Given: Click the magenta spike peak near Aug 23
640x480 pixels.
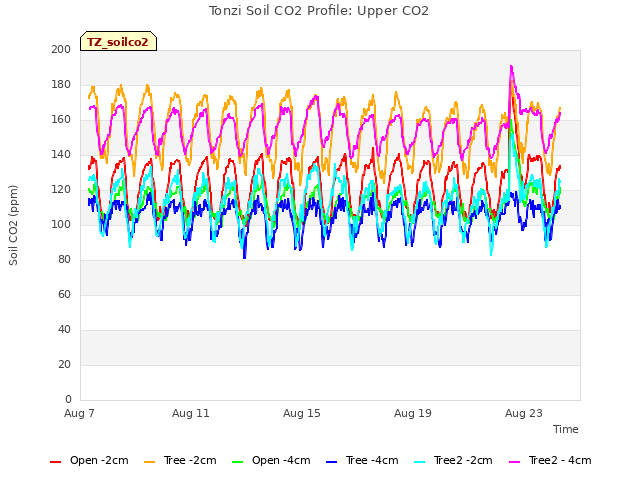Looking at the screenshot, I should pos(511,66).
